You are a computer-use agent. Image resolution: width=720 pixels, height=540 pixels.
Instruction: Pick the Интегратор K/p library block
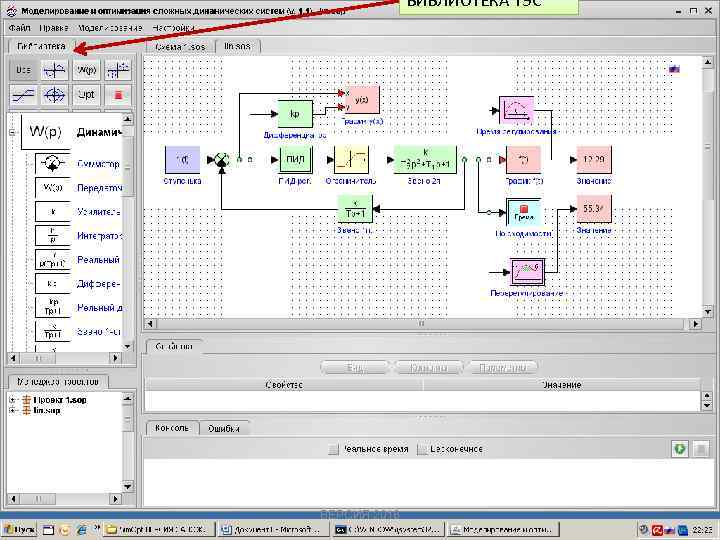point(52,236)
